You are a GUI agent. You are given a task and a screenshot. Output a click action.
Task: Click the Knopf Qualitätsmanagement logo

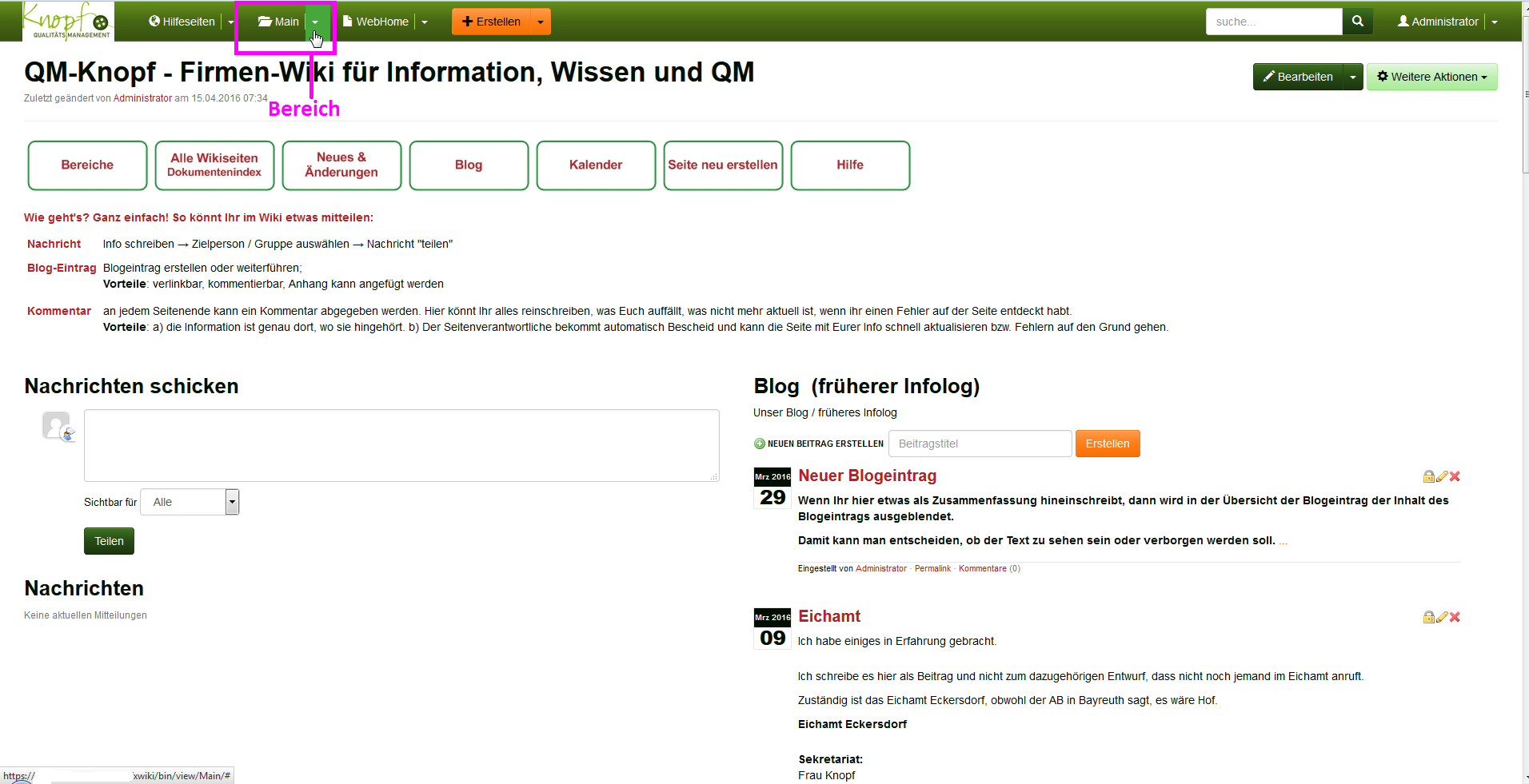pos(68,21)
